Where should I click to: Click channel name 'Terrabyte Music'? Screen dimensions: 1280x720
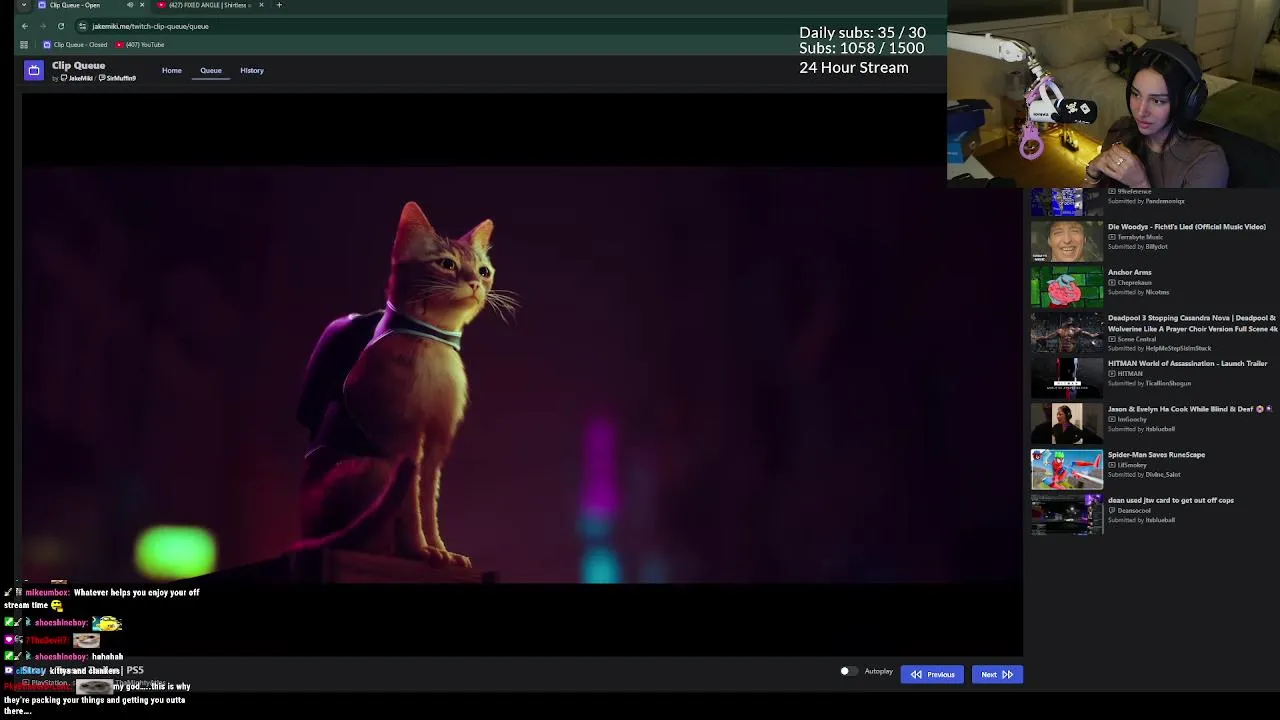[x=1140, y=237]
